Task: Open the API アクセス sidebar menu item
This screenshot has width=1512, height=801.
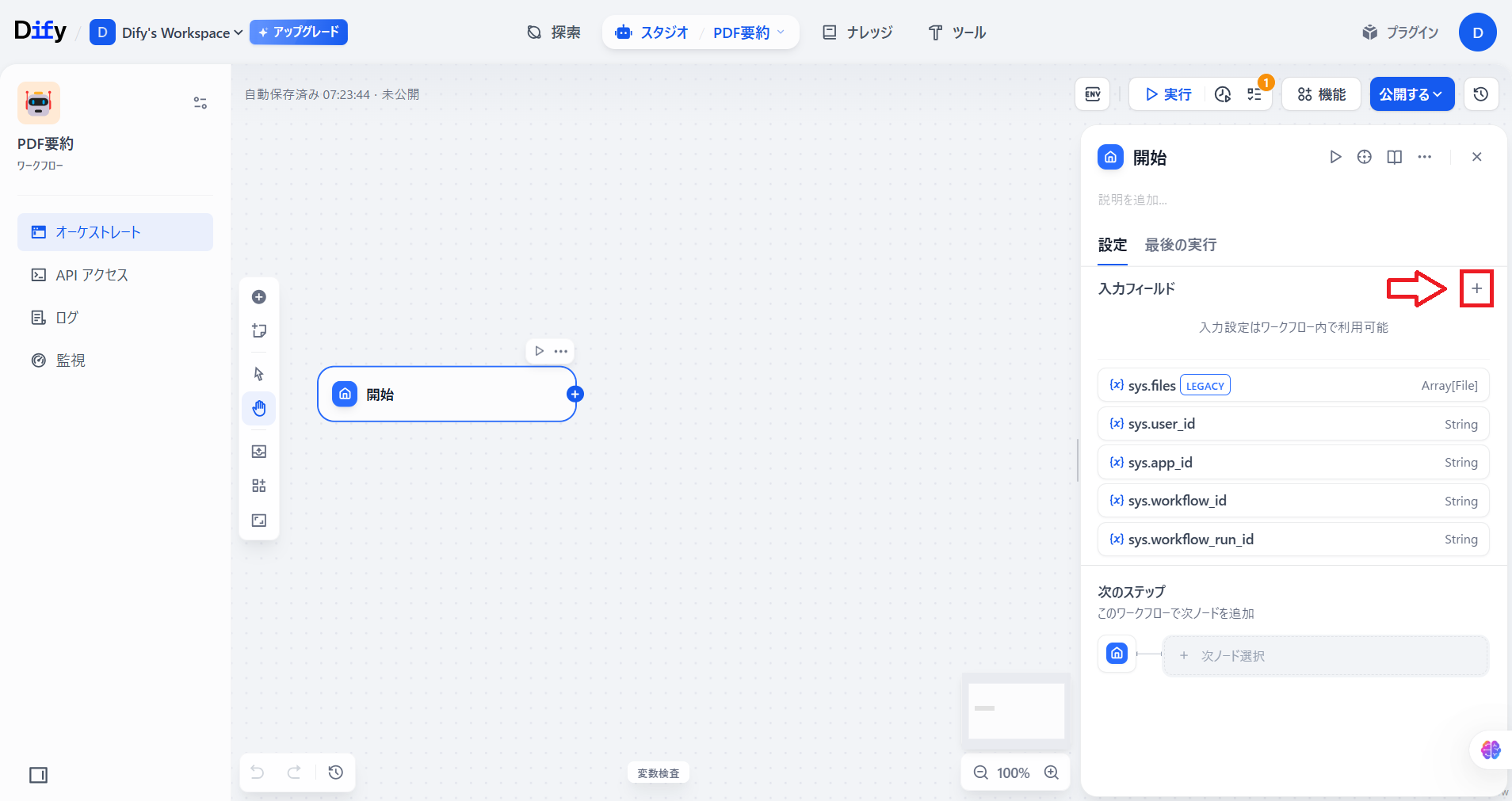Action: click(x=92, y=275)
